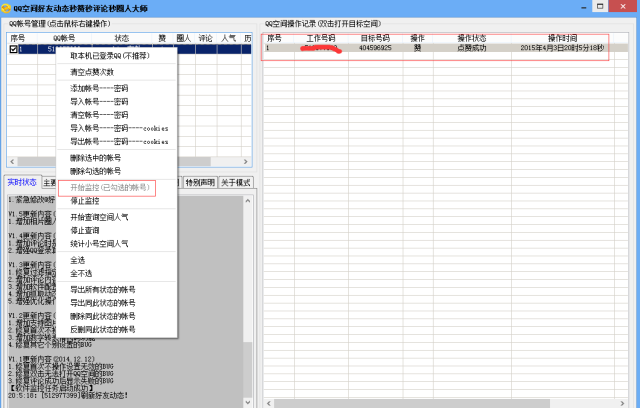This screenshot has width=640, height=408.
Task: Select 导入帐号----密码----cookies menu entry
Action: [x=119, y=128]
